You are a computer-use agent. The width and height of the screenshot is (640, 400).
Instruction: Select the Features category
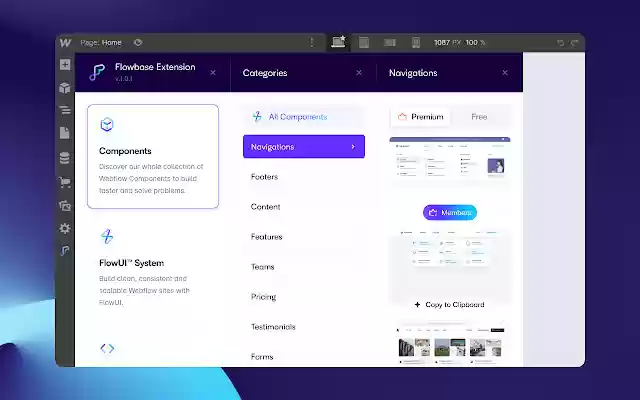[x=267, y=237]
